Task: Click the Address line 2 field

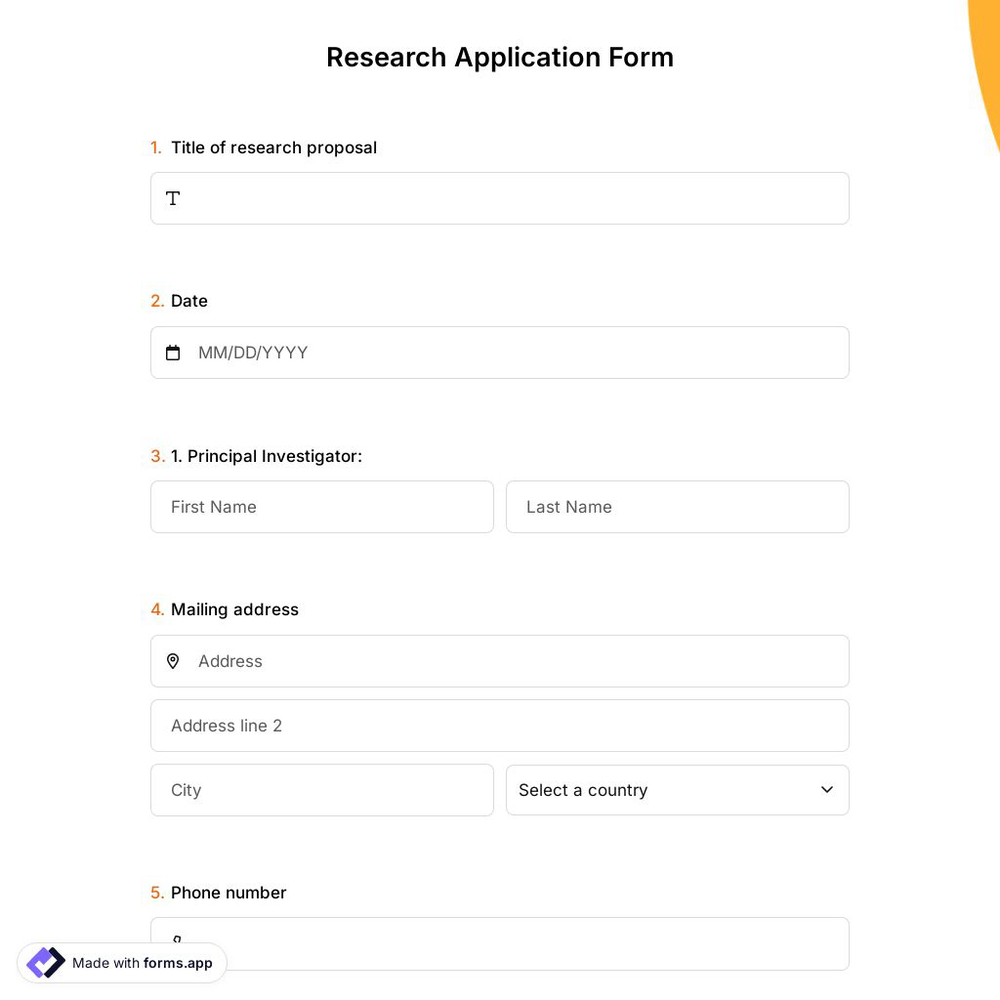Action: pos(500,725)
